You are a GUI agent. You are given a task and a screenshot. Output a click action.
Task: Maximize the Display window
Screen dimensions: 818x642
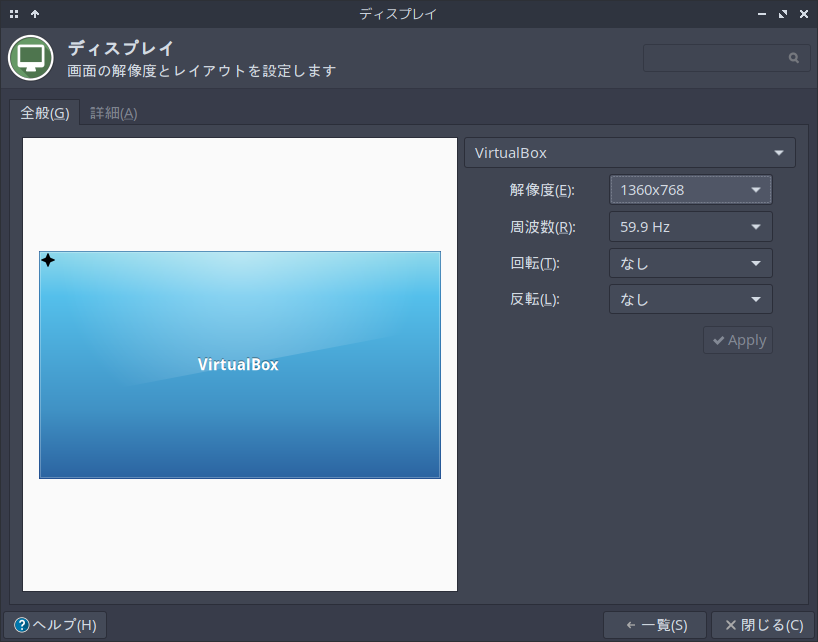coord(783,14)
